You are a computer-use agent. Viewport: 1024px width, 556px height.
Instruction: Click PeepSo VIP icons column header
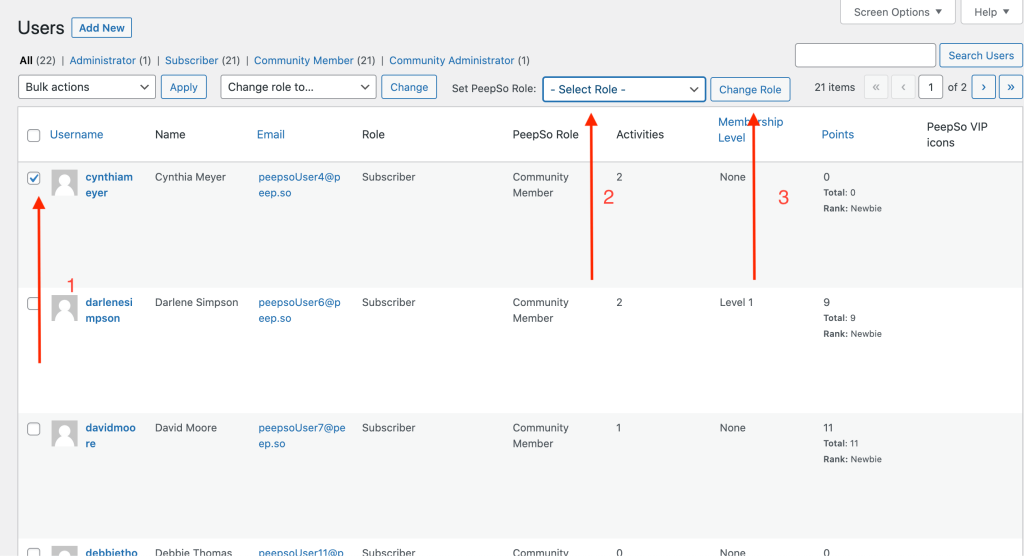957,135
